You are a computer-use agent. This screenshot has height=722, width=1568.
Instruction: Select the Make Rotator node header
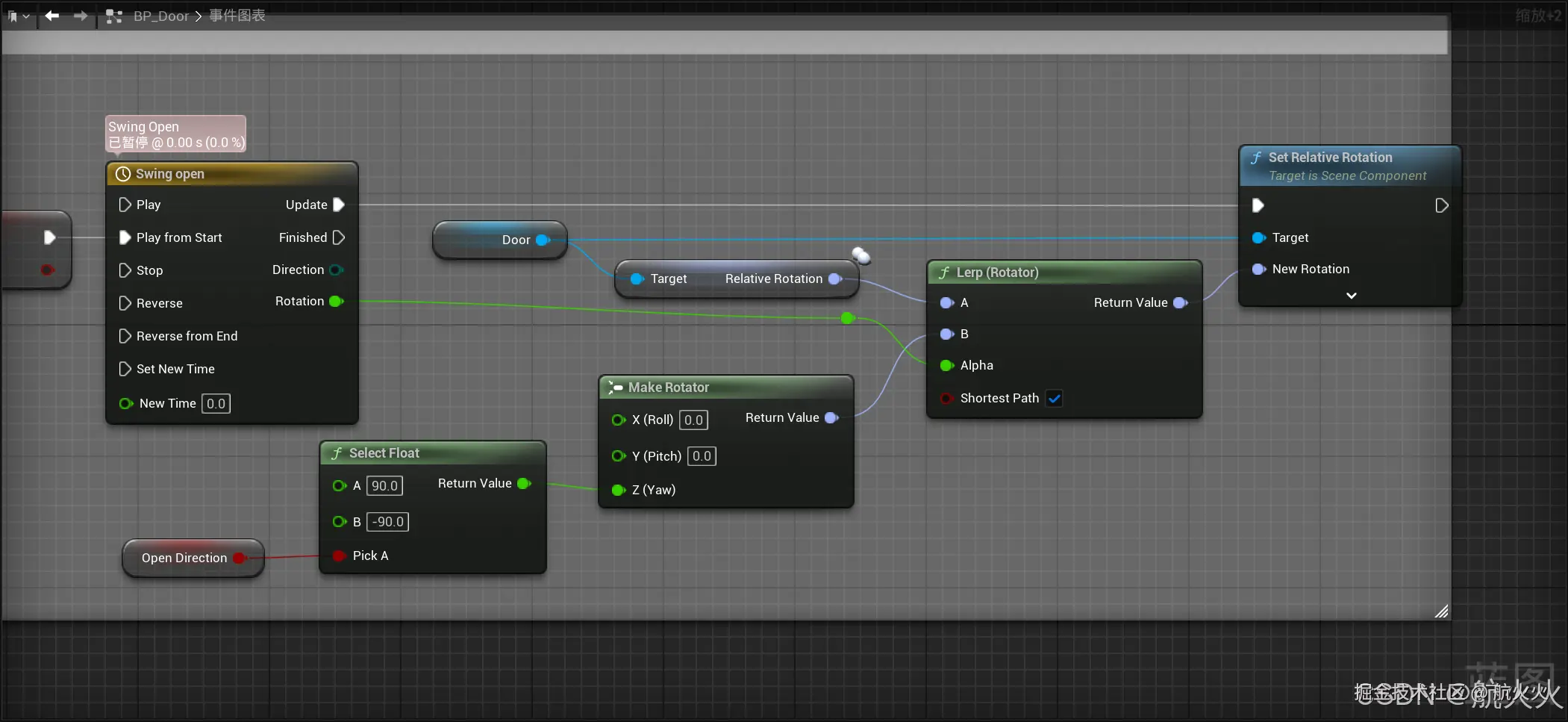pos(726,388)
